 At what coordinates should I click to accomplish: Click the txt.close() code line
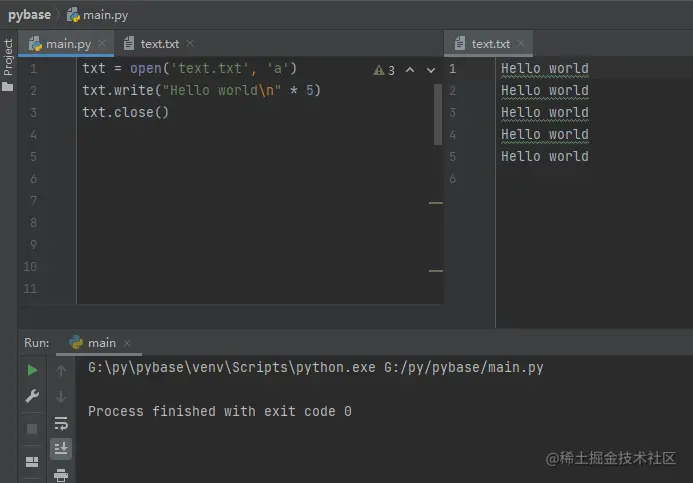click(126, 113)
